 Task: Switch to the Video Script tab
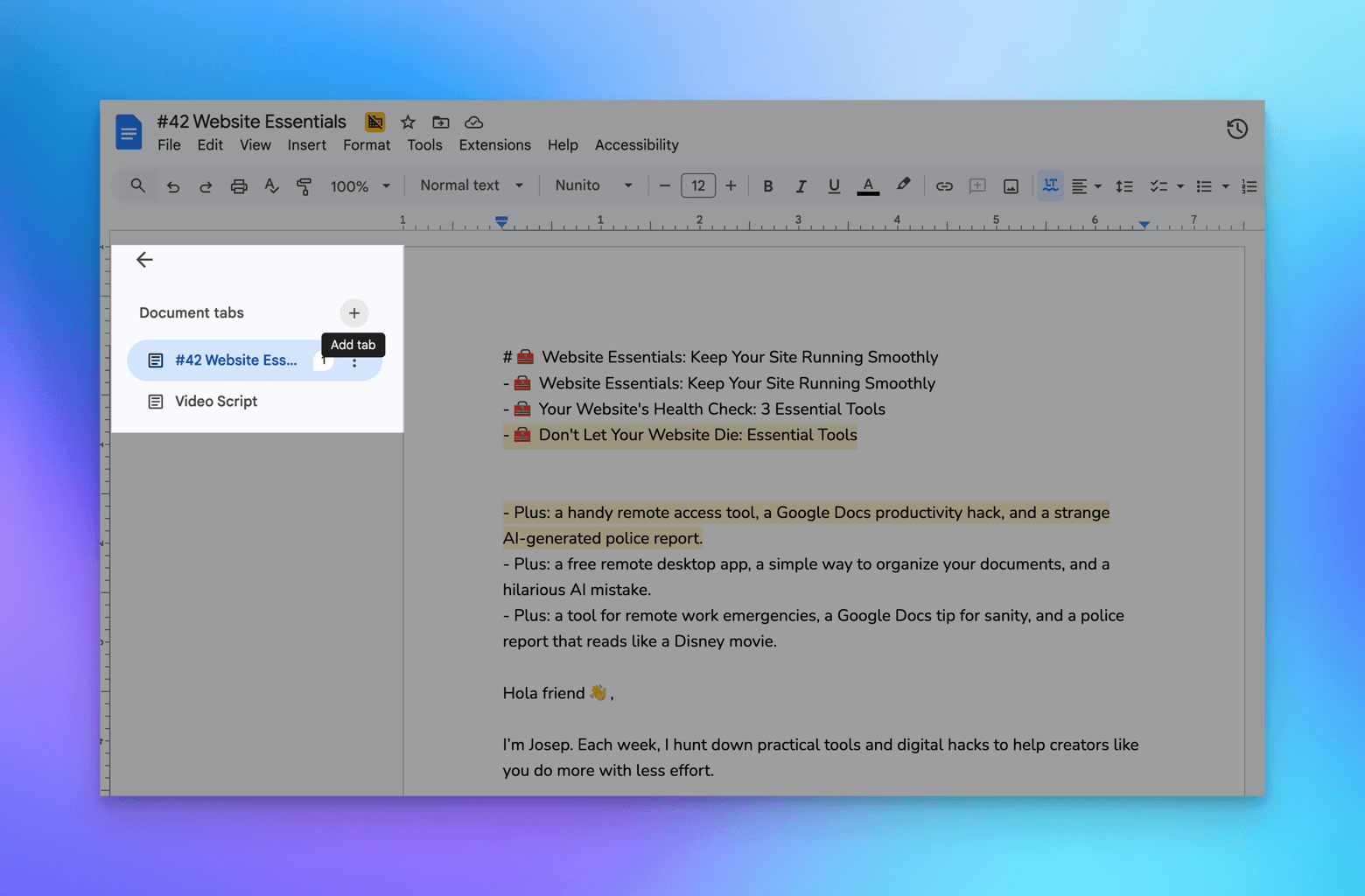tap(215, 401)
